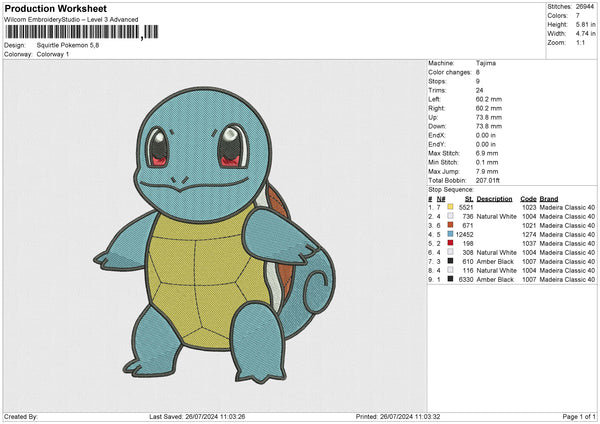
Task: Pick the red swatch in stop 5 row
Action: (451, 243)
